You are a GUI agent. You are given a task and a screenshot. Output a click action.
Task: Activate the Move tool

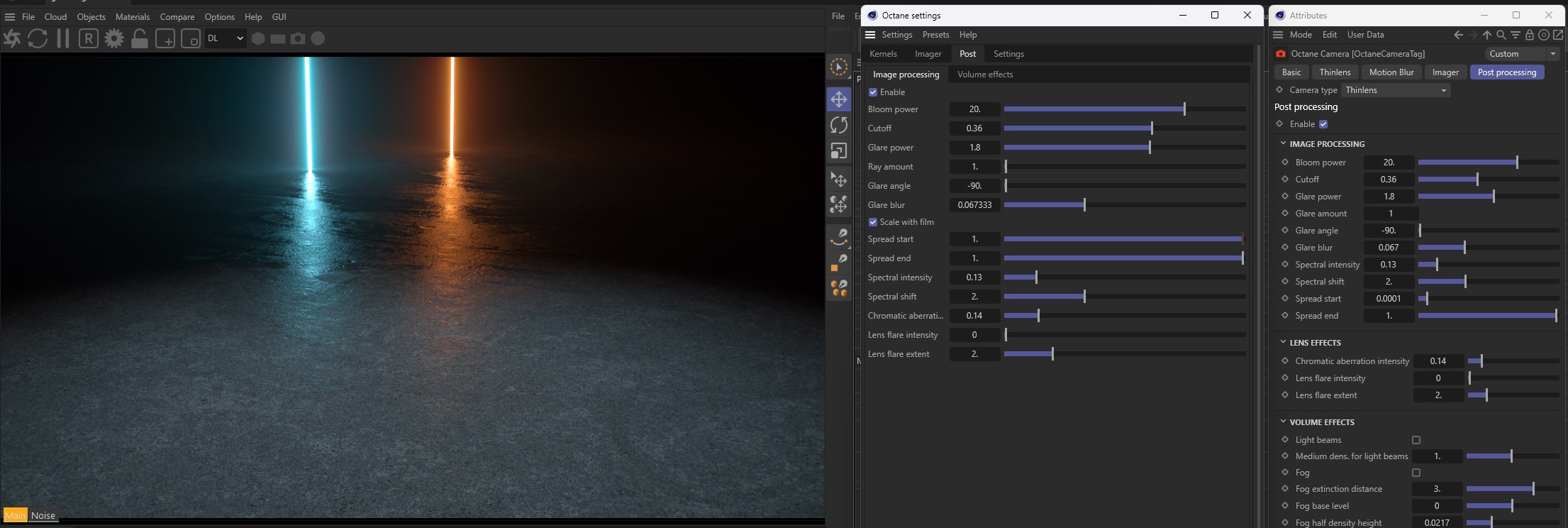click(x=839, y=99)
